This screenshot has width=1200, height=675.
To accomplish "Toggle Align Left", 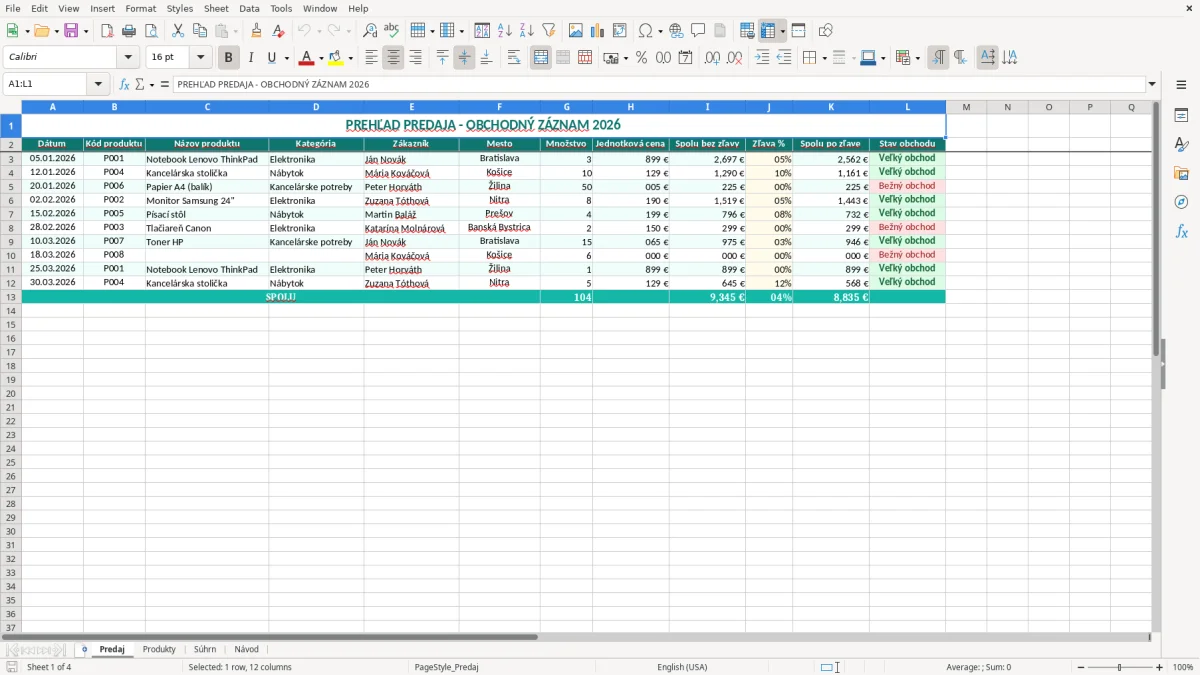I will [x=371, y=58].
